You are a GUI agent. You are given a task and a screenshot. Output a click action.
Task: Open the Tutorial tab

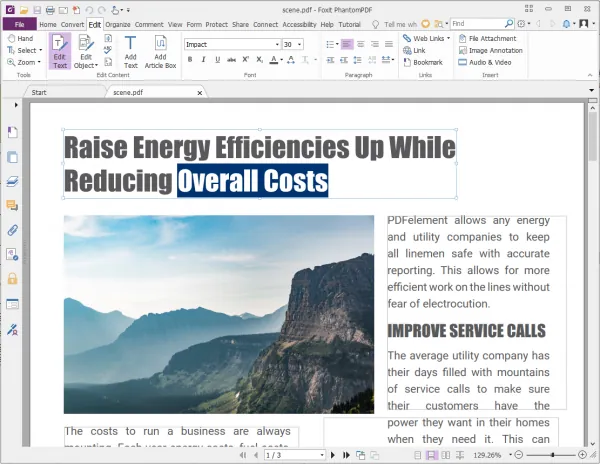349,24
